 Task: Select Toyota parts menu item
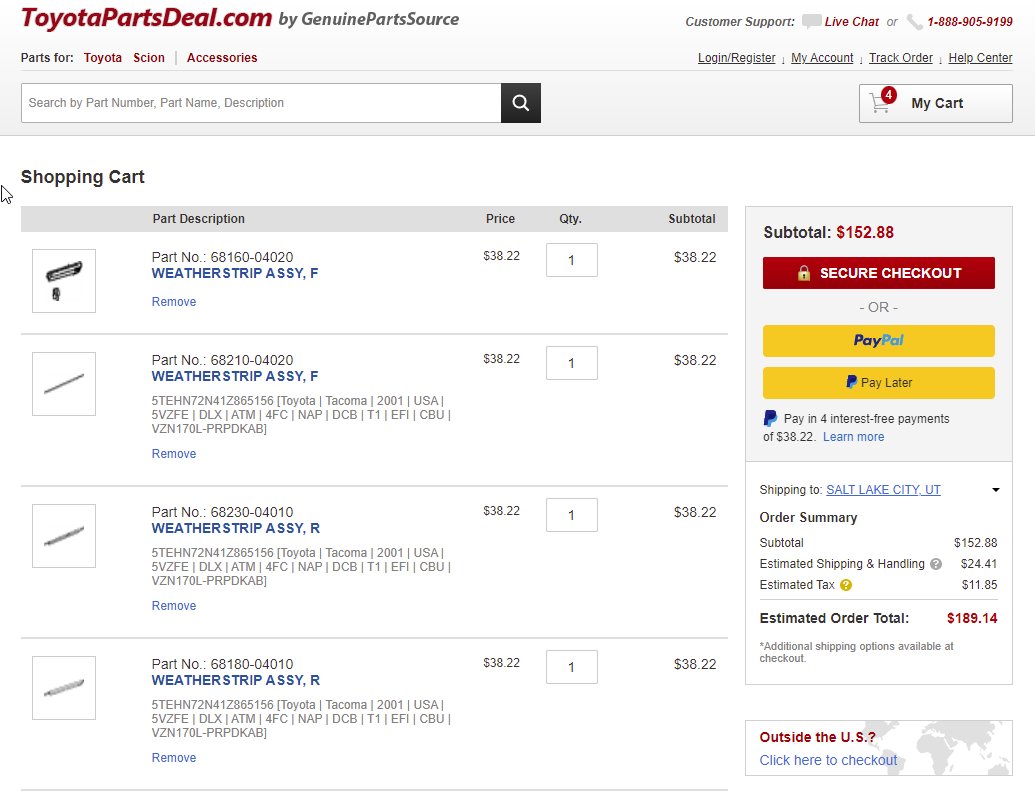102,58
